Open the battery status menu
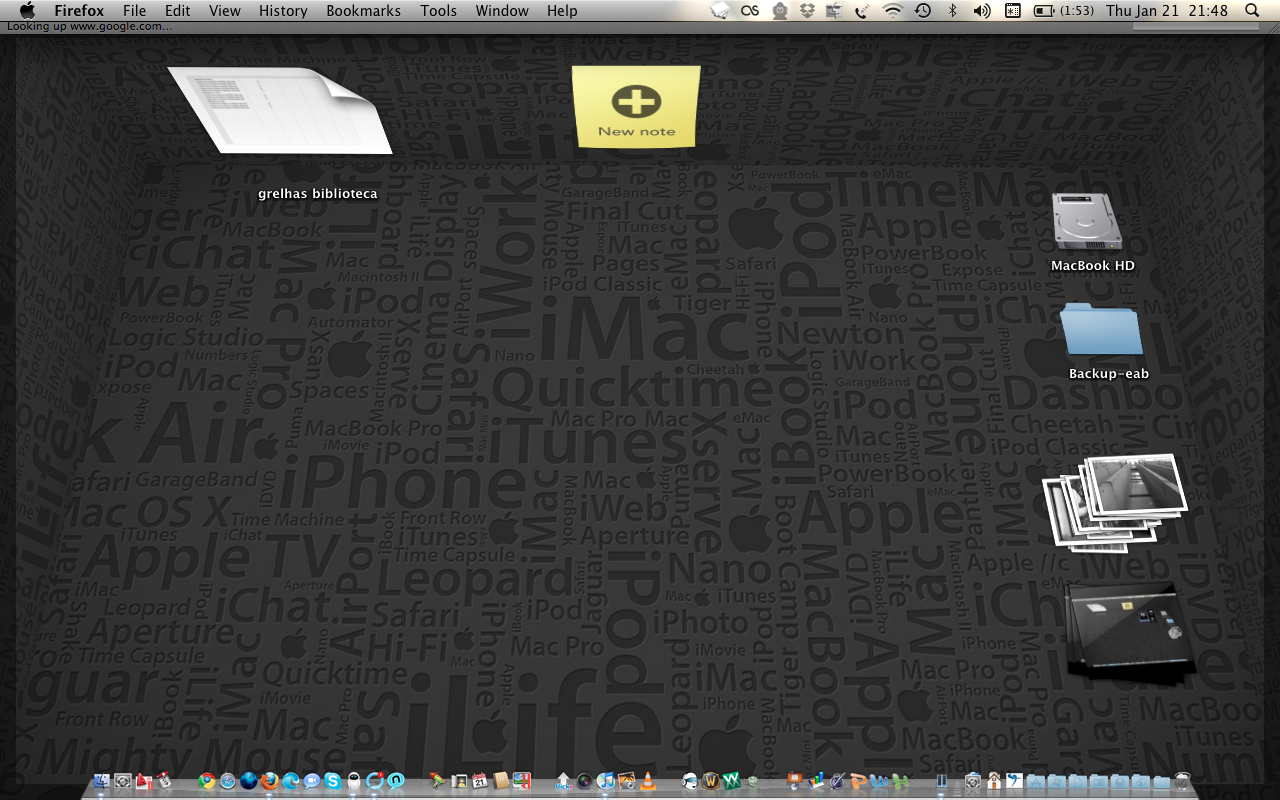The height and width of the screenshot is (800, 1280). (1045, 12)
